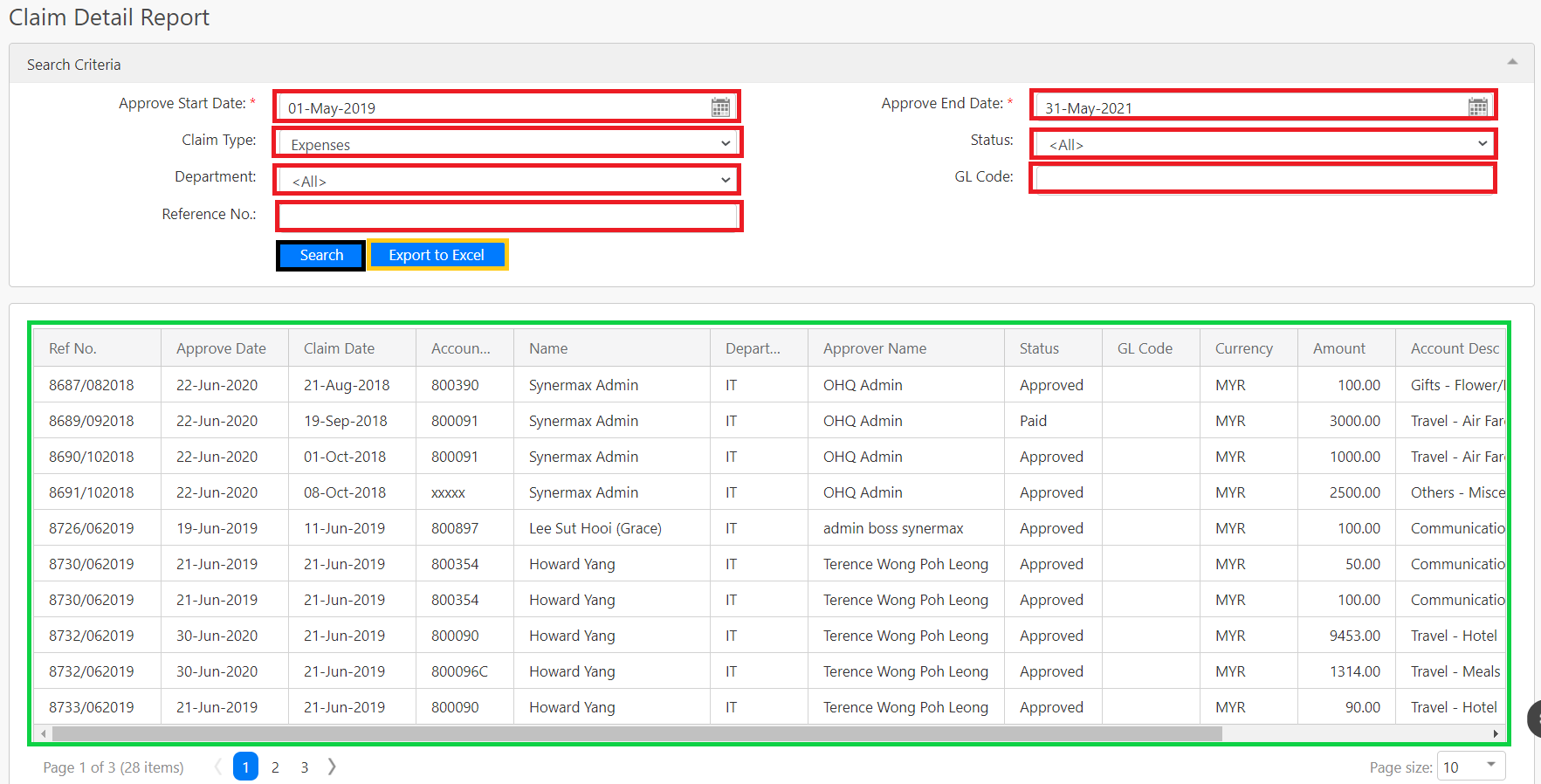Click the Search button
The height and width of the screenshot is (784, 1541).
point(321,255)
